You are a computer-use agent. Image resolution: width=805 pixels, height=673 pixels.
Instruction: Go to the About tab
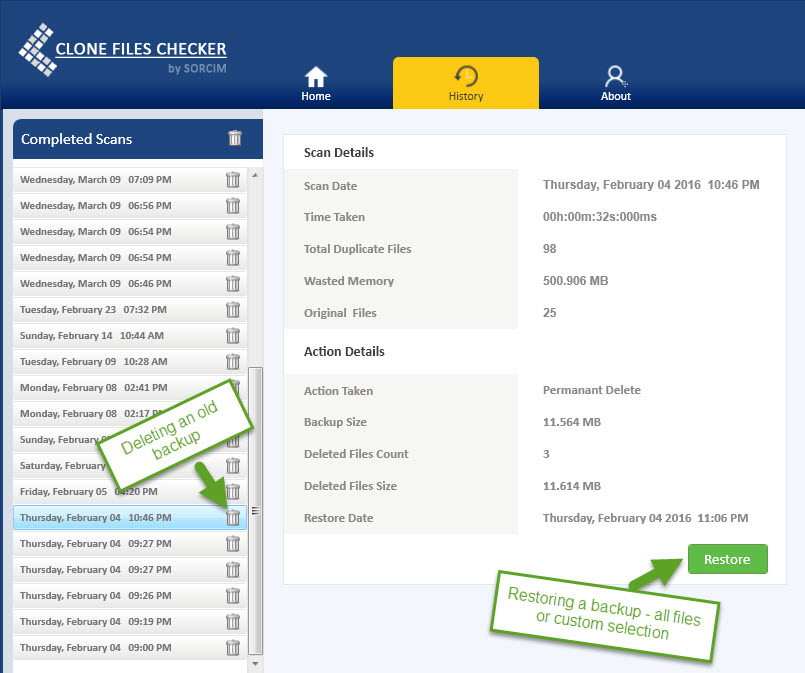[616, 84]
